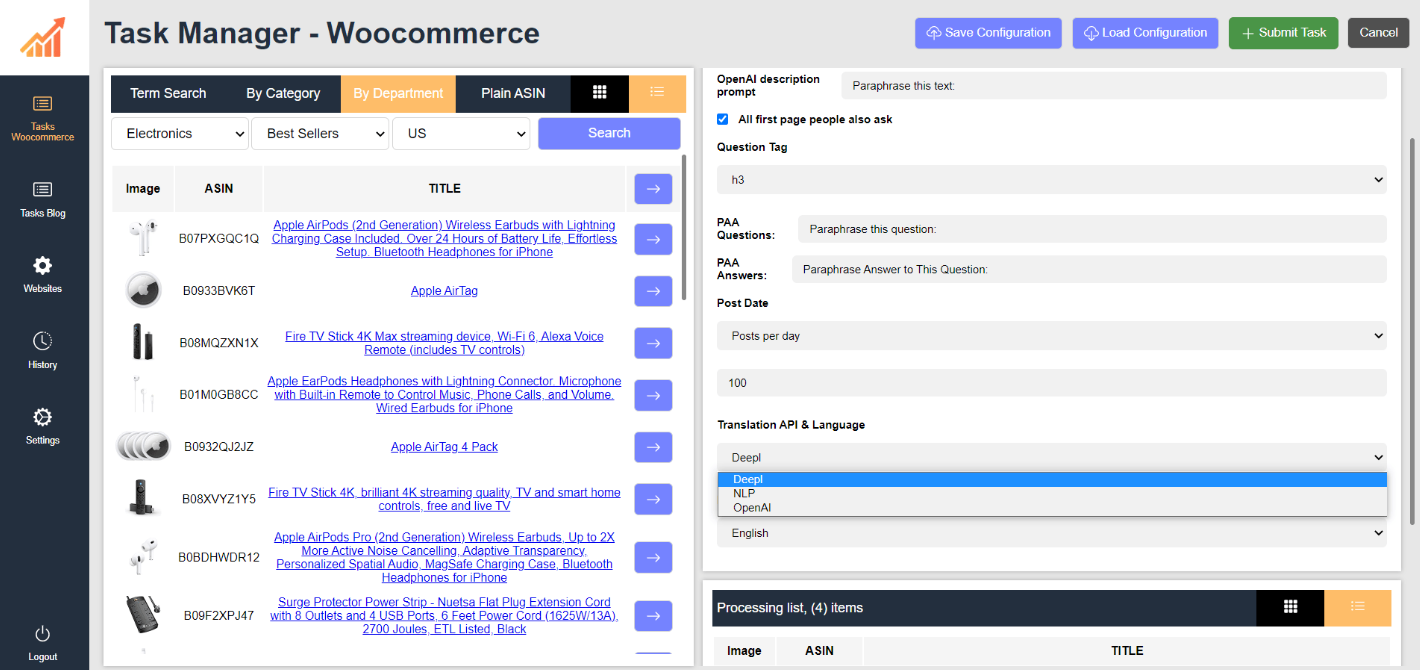The height and width of the screenshot is (670, 1420).
Task: Switch to the Term Search tab
Action: click(x=168, y=93)
